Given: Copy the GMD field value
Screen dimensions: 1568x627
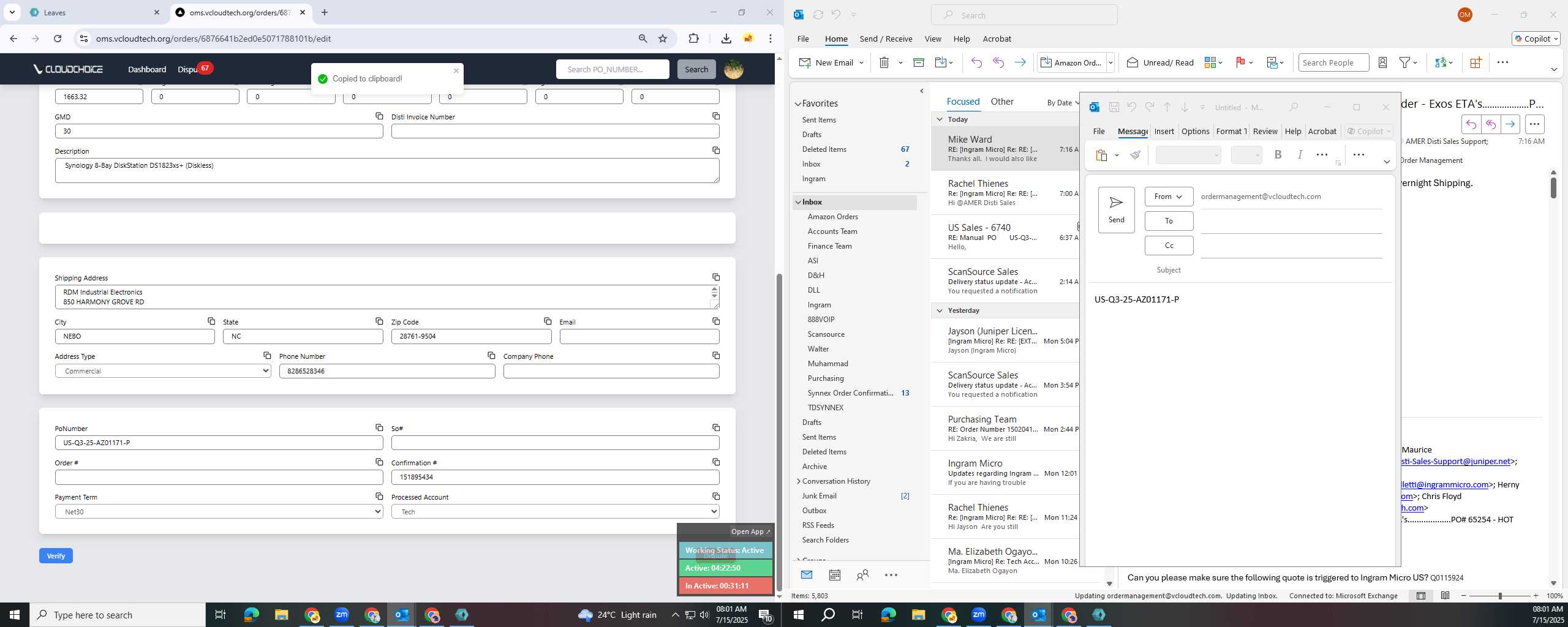Looking at the screenshot, I should 379,116.
